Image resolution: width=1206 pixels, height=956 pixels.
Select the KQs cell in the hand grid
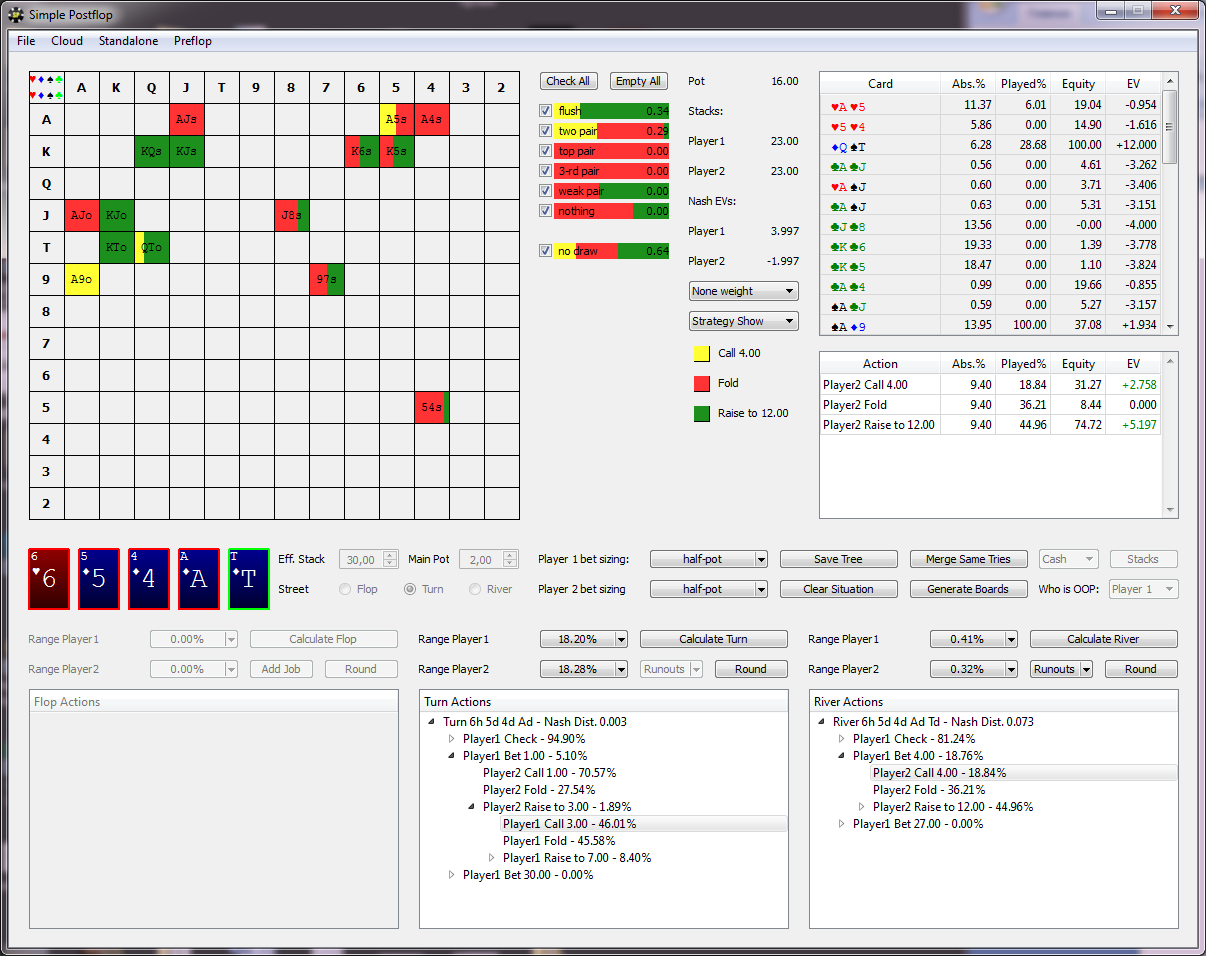coord(152,151)
